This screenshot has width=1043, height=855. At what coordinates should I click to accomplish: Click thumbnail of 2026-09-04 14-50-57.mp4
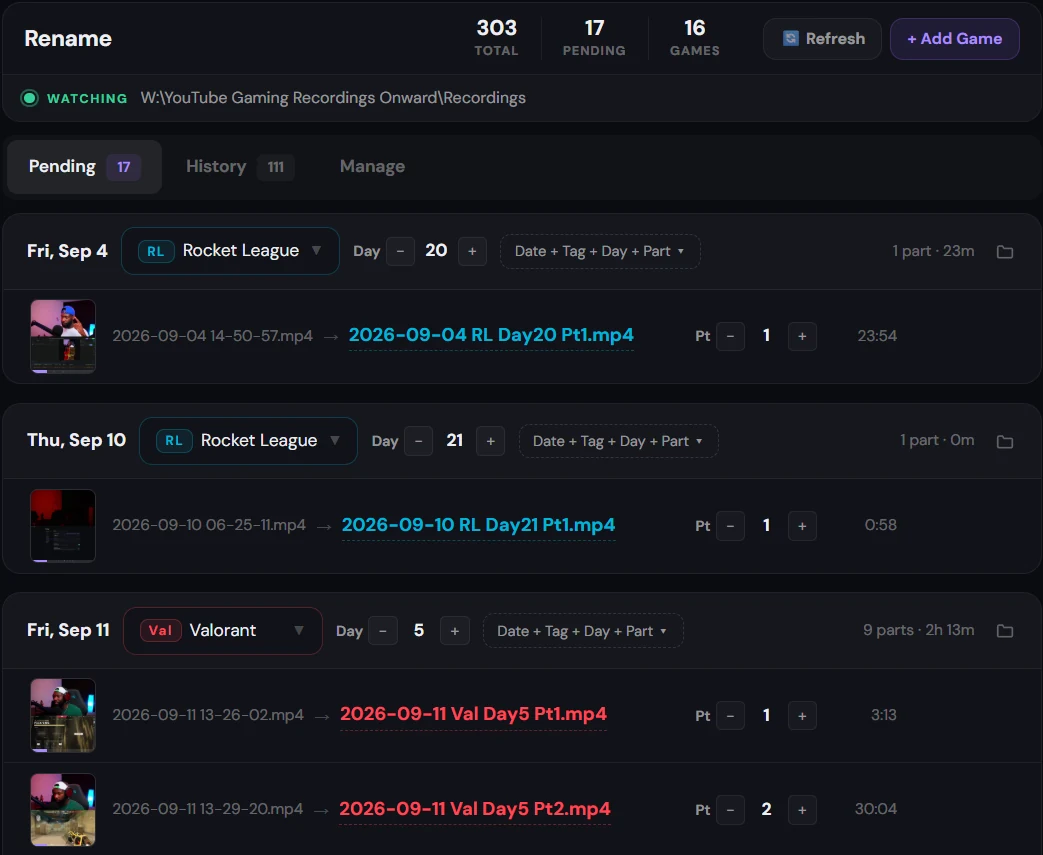63,336
